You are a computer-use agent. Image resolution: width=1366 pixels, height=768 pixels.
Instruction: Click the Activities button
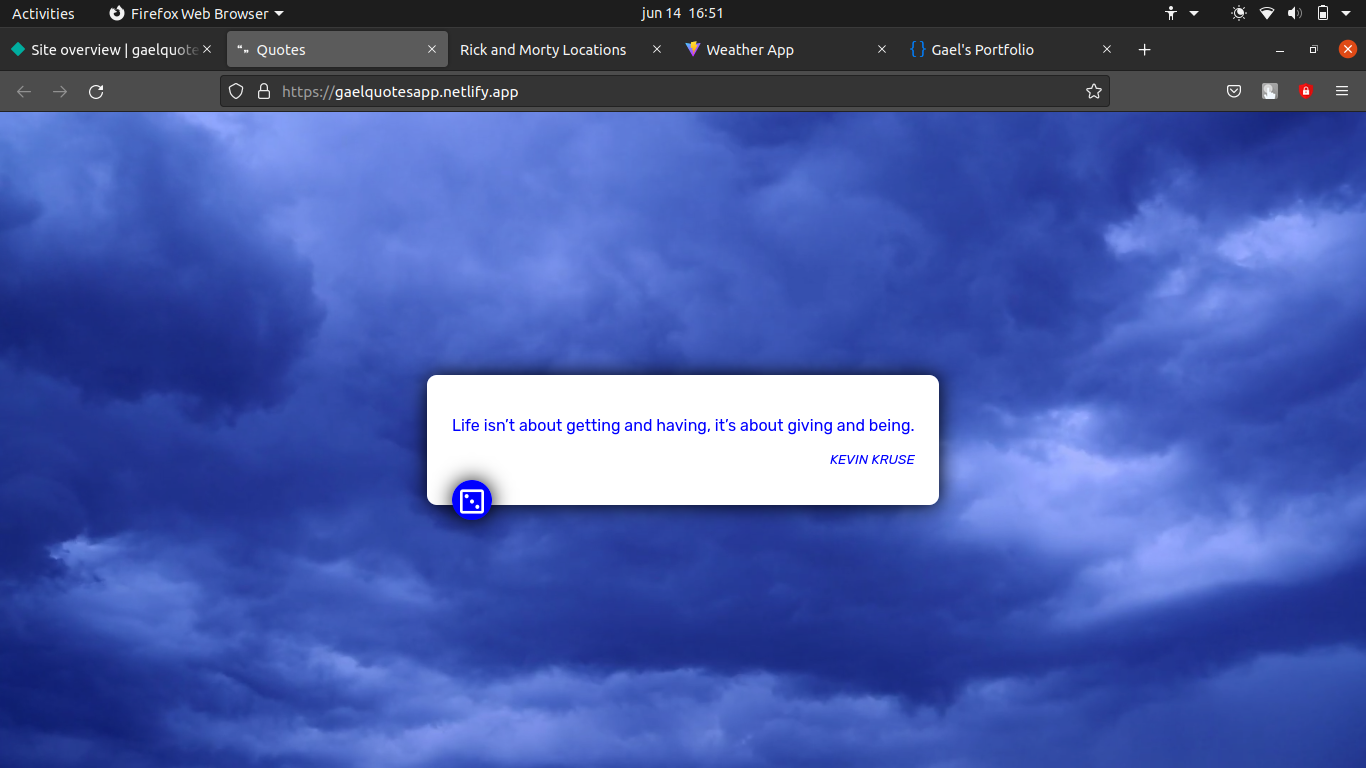pyautogui.click(x=43, y=14)
